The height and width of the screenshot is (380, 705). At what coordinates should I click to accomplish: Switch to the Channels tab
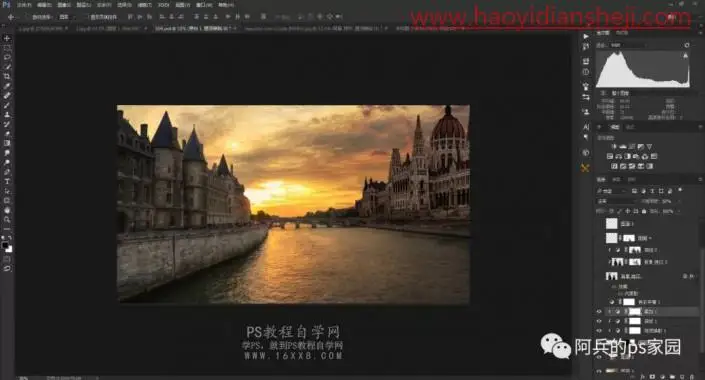(616, 179)
